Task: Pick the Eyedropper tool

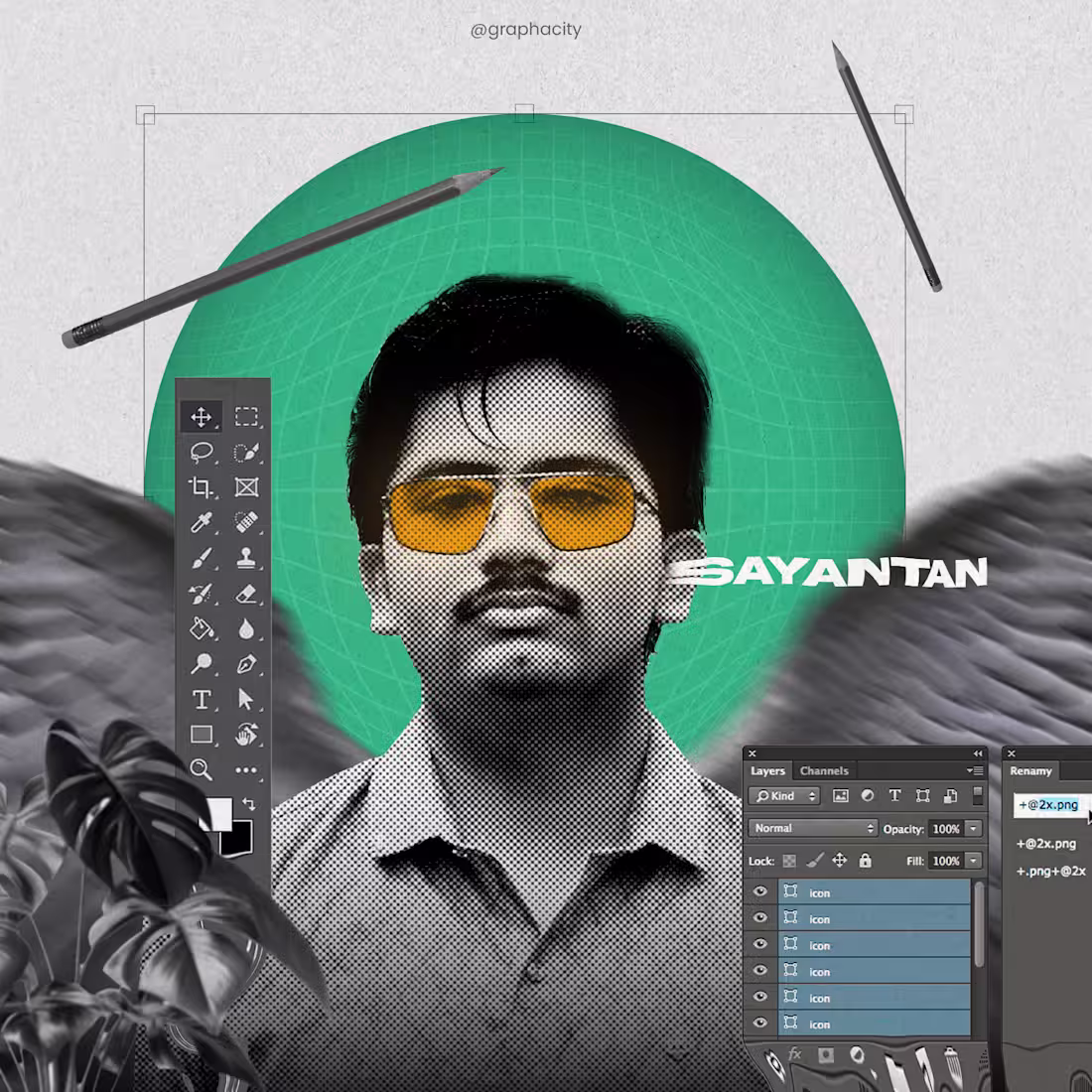Action: (x=202, y=521)
